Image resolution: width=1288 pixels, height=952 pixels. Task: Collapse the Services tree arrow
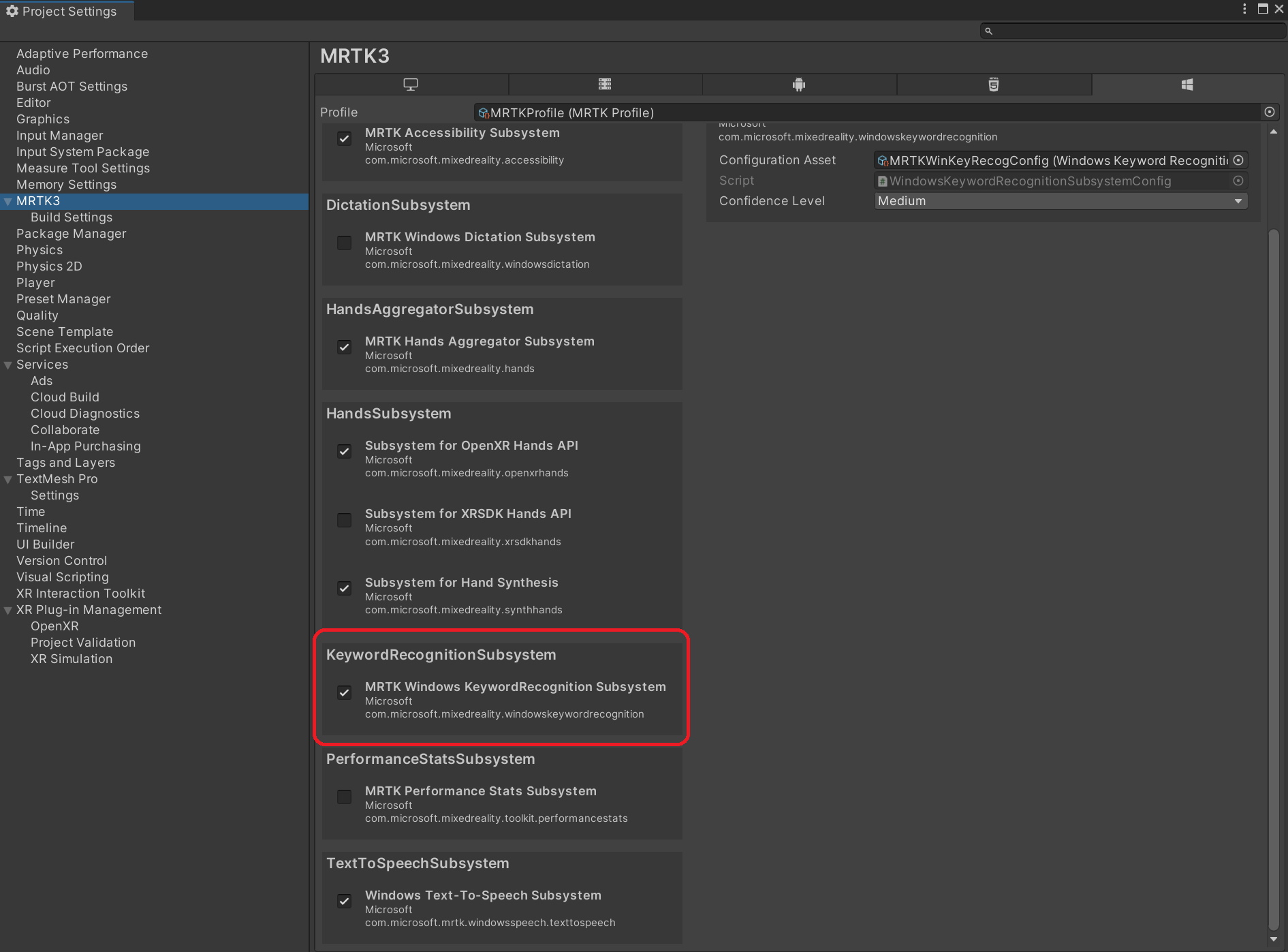[8, 365]
